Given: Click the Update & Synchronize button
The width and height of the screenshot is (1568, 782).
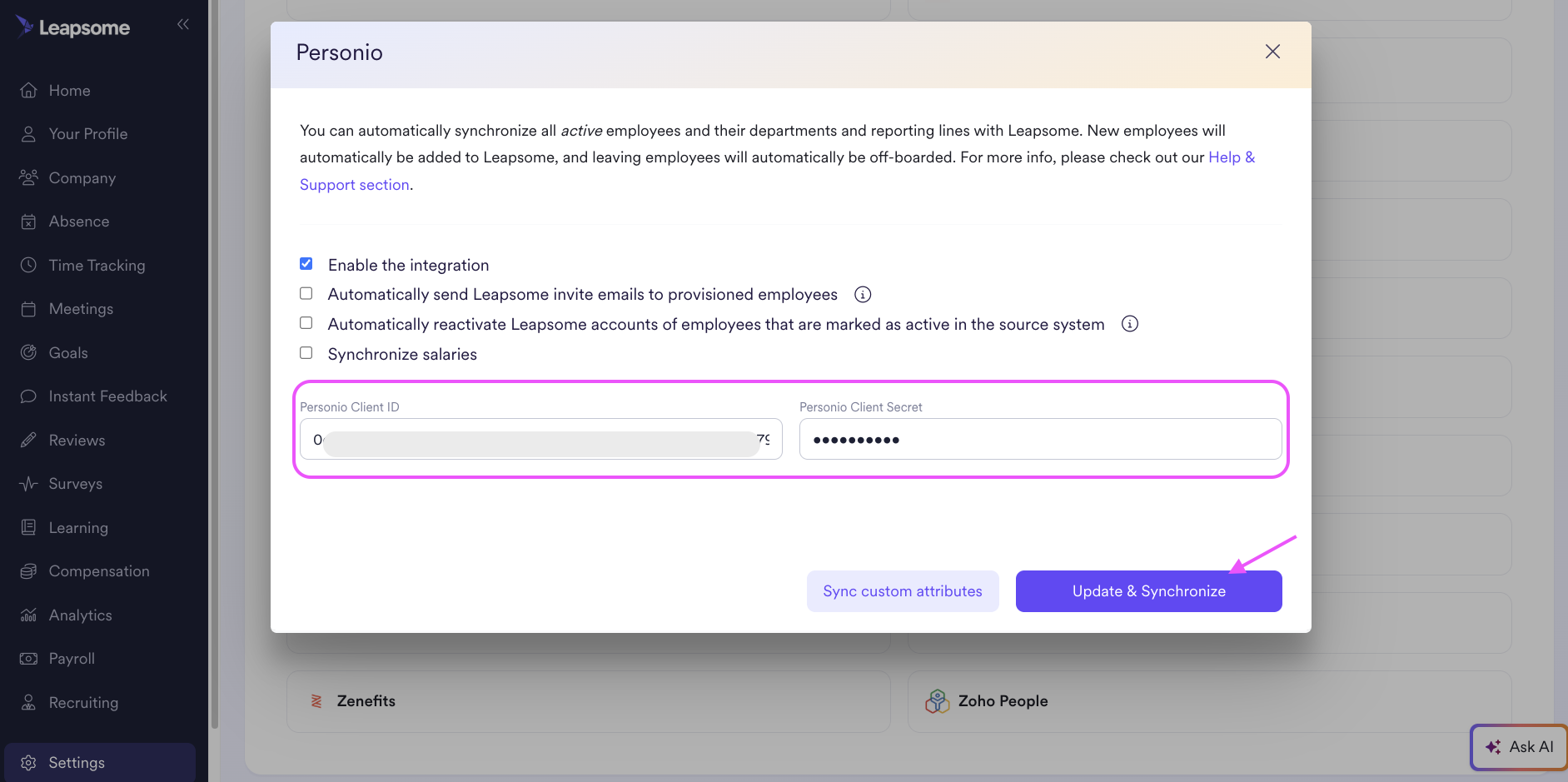Looking at the screenshot, I should click(x=1148, y=591).
